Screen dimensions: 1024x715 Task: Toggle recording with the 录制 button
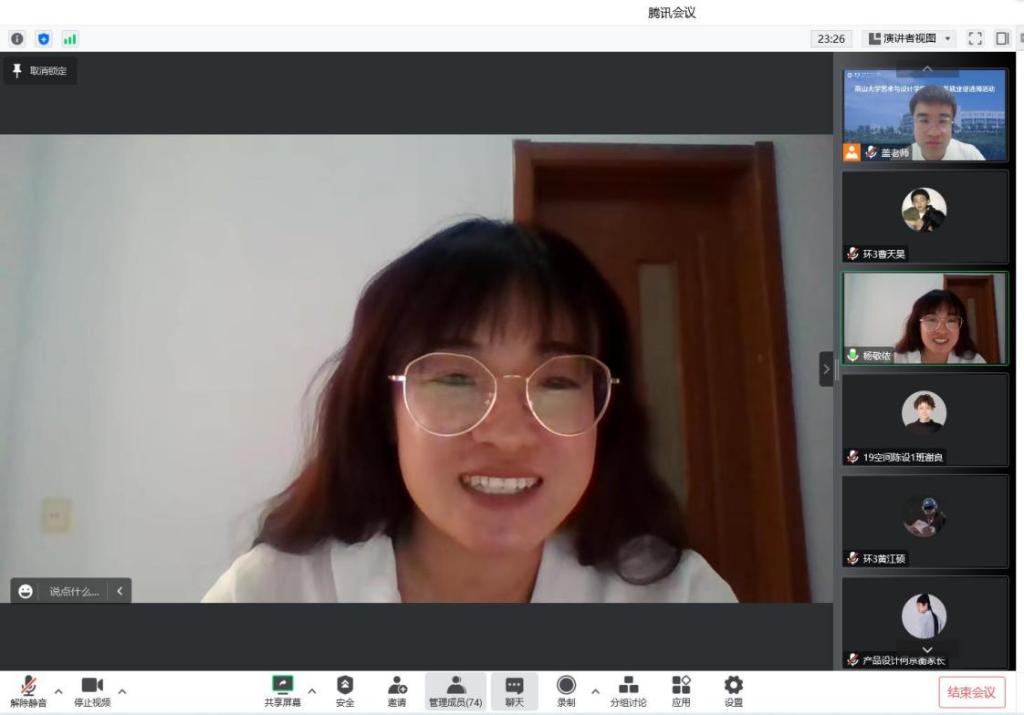(566, 690)
